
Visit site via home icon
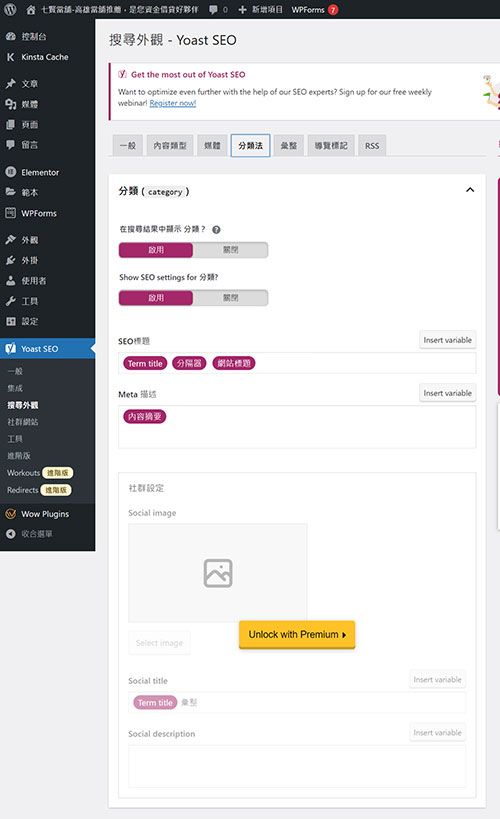pos(31,9)
